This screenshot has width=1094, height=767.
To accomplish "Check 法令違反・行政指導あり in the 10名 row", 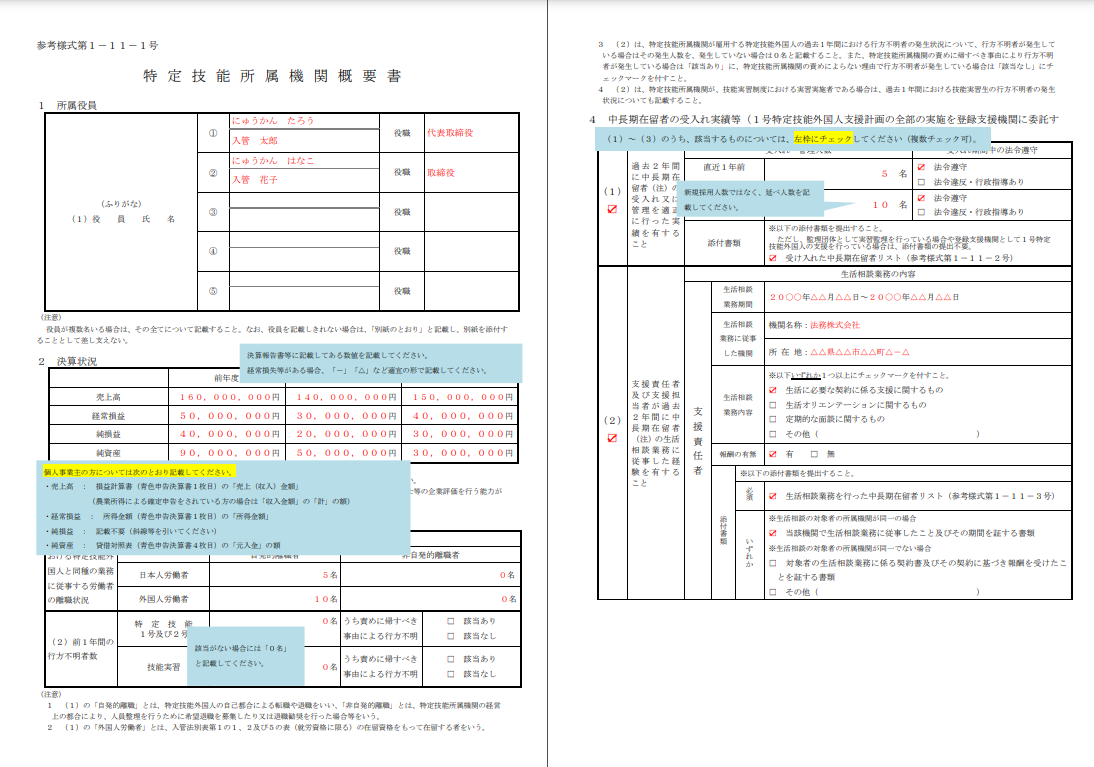I will (921, 211).
